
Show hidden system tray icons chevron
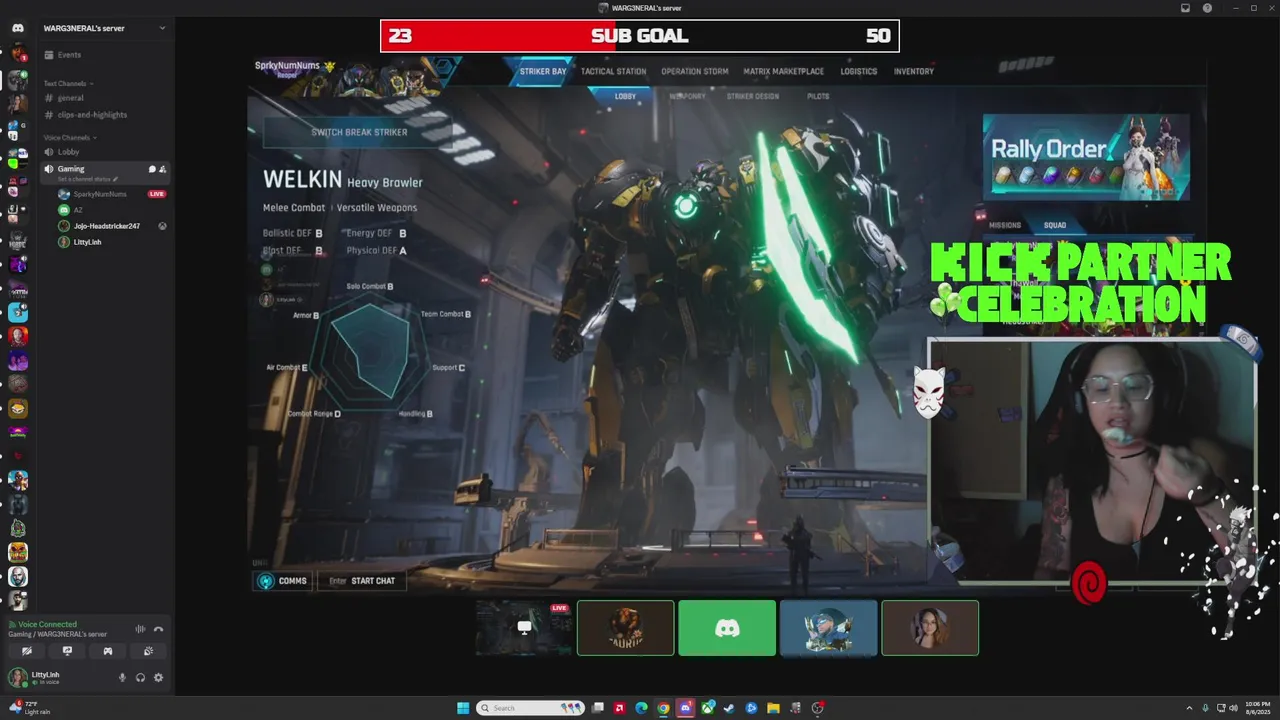pyautogui.click(x=1191, y=708)
